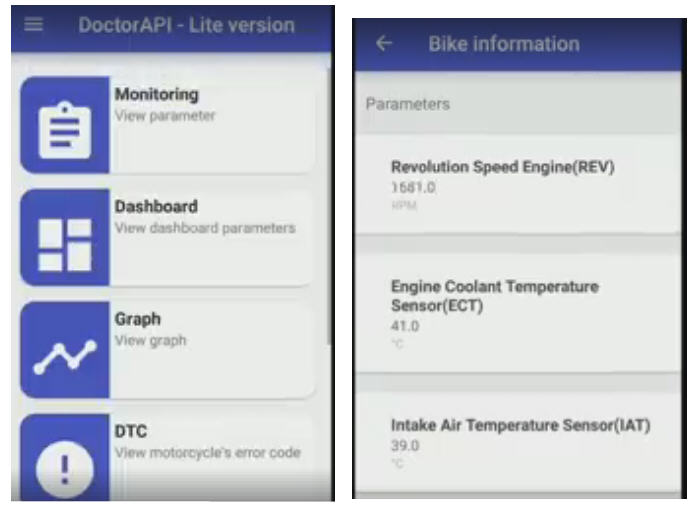
Task: Click the 'View graph' subtitle
Action: (x=150, y=341)
